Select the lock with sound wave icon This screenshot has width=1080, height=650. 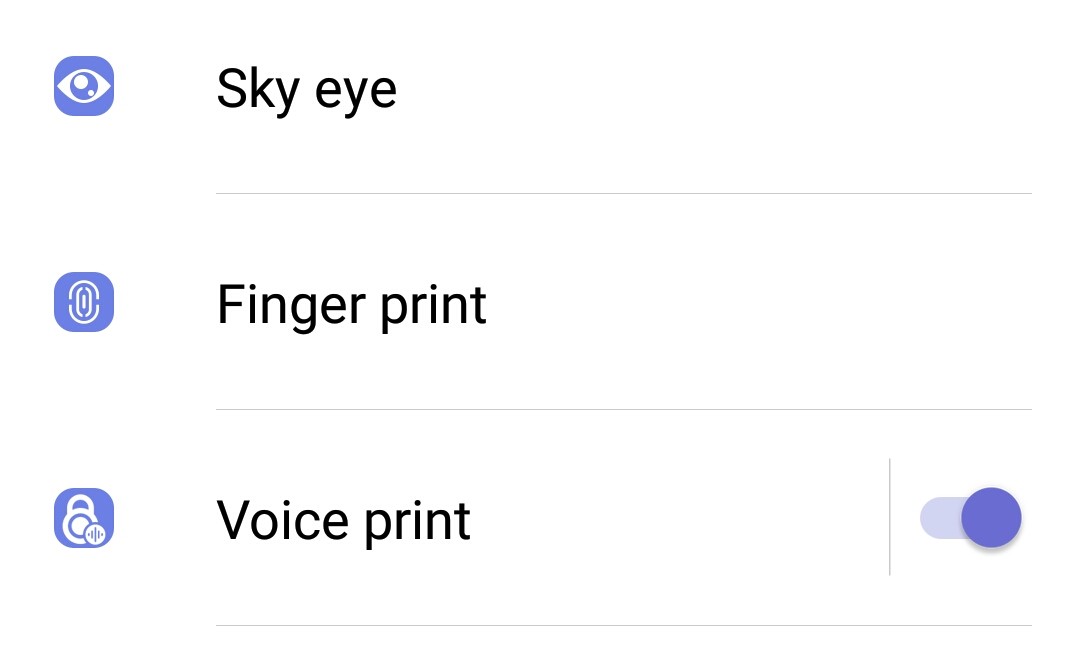84,518
